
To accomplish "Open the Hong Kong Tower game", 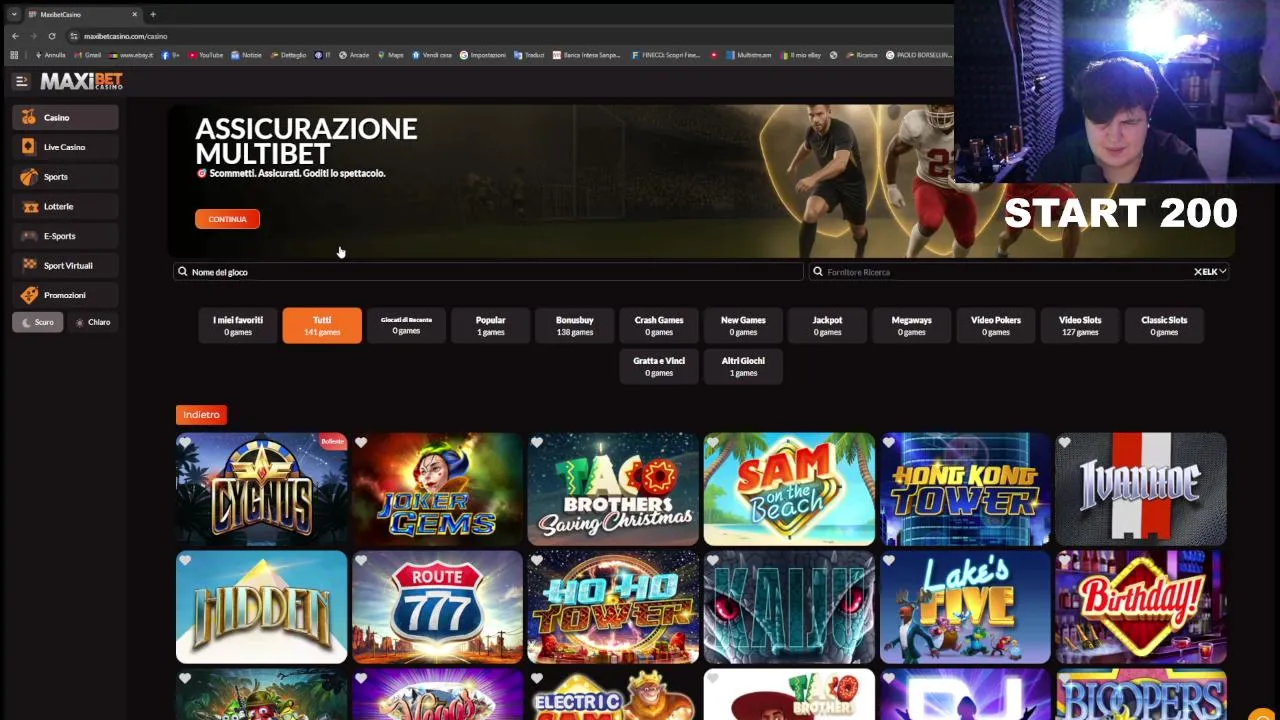I will tap(965, 489).
